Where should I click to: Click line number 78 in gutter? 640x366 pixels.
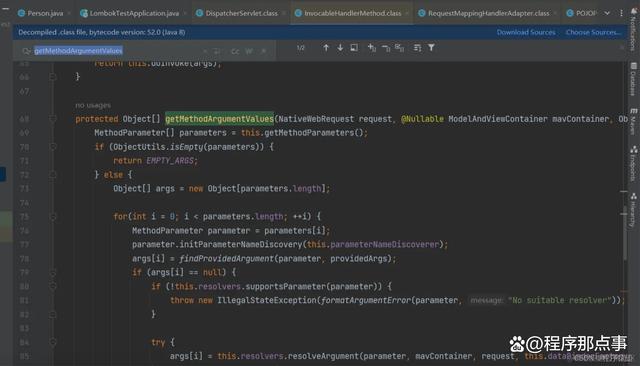pos(24,259)
